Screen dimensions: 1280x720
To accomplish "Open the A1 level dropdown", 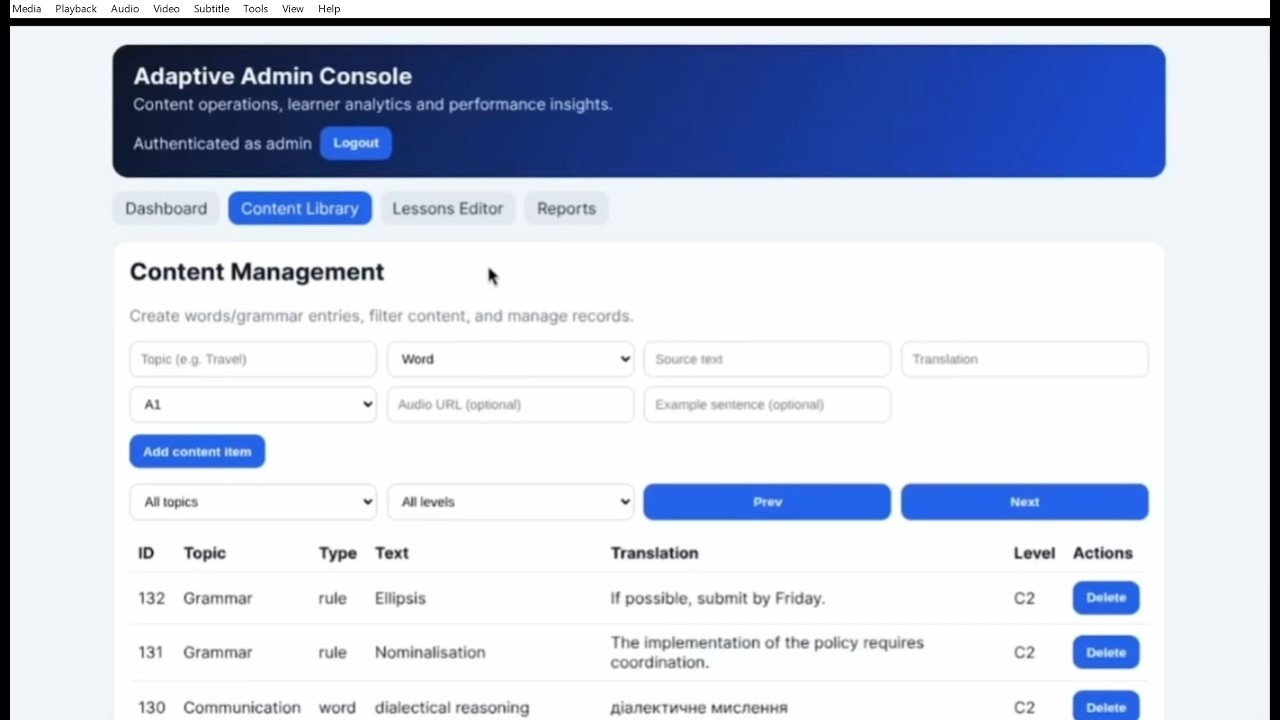I will tap(253, 404).
